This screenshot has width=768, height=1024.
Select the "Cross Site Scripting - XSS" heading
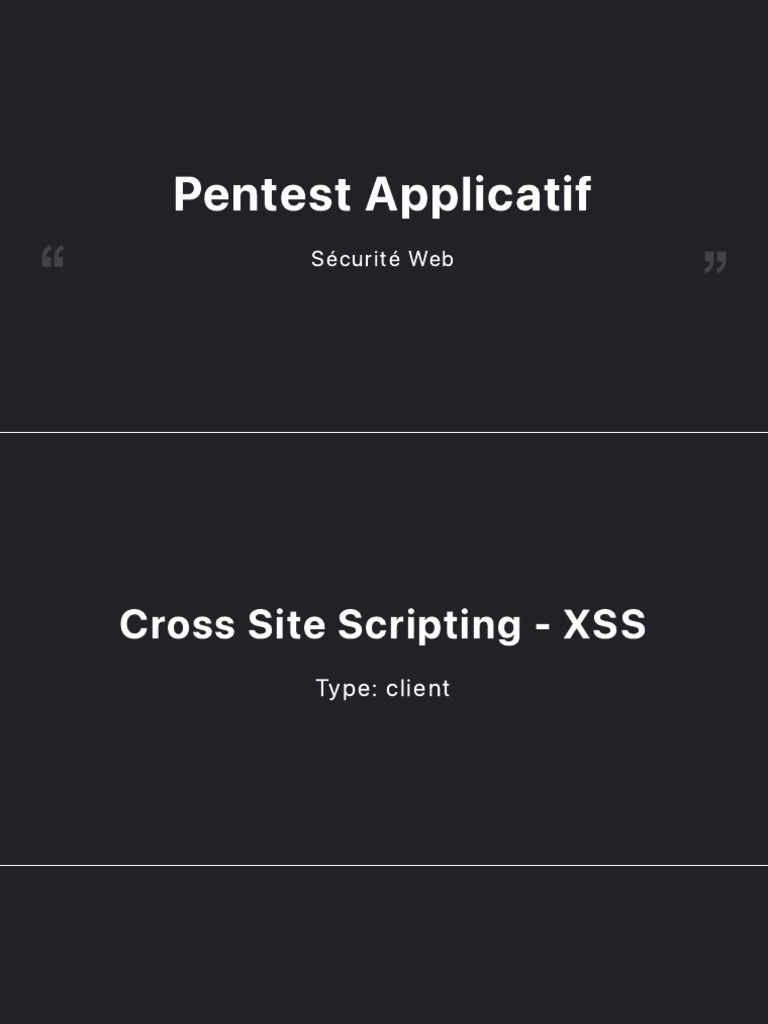[382, 625]
